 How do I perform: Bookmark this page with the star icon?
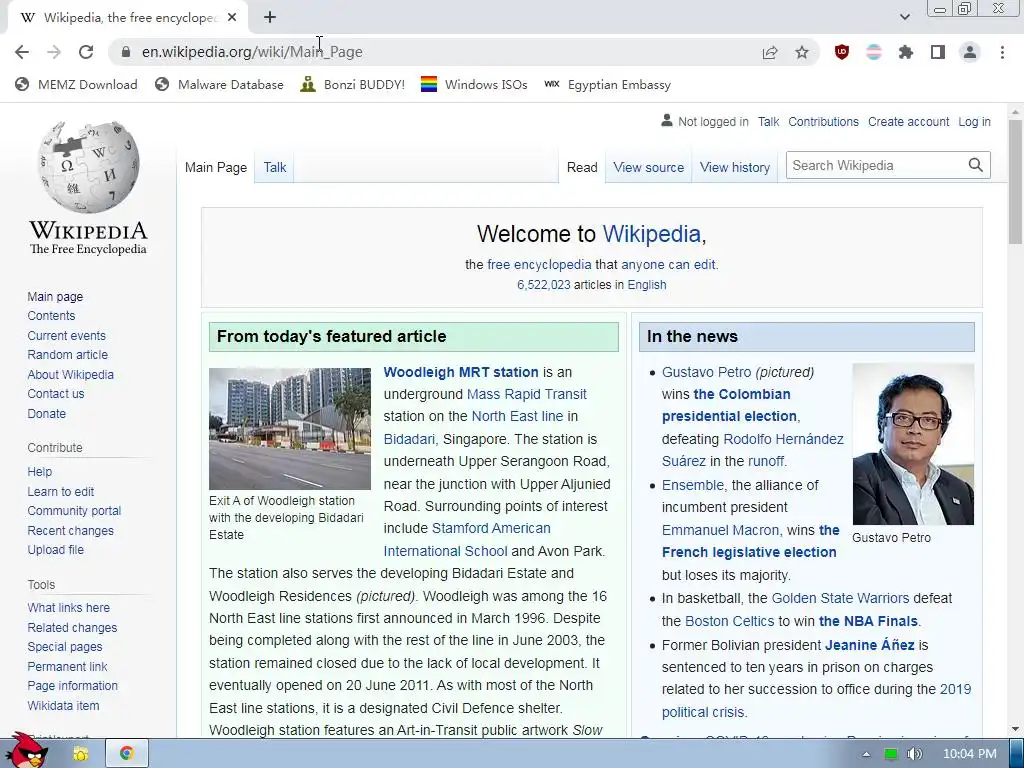802,52
